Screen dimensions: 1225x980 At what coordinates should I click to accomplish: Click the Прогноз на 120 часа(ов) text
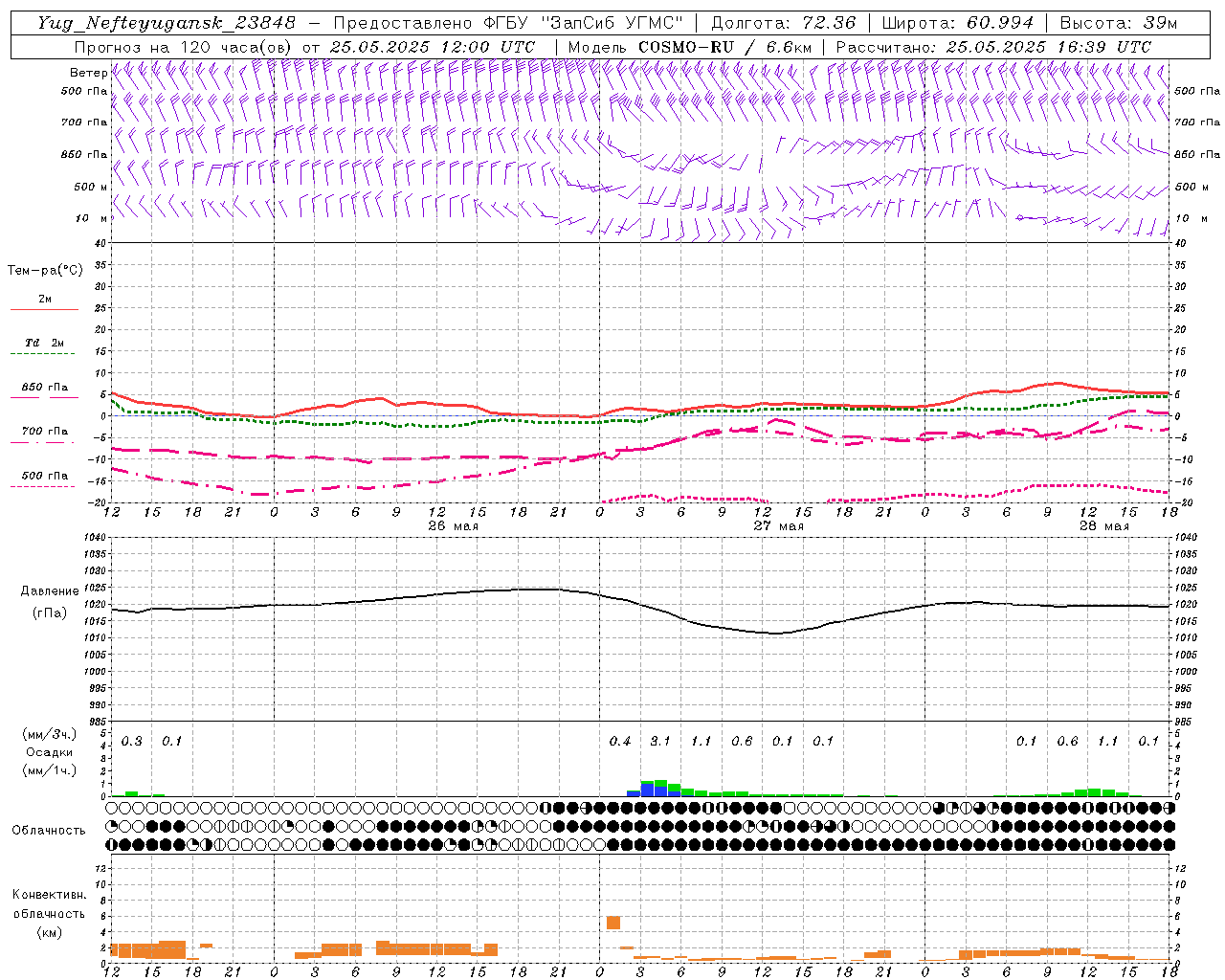(x=185, y=47)
